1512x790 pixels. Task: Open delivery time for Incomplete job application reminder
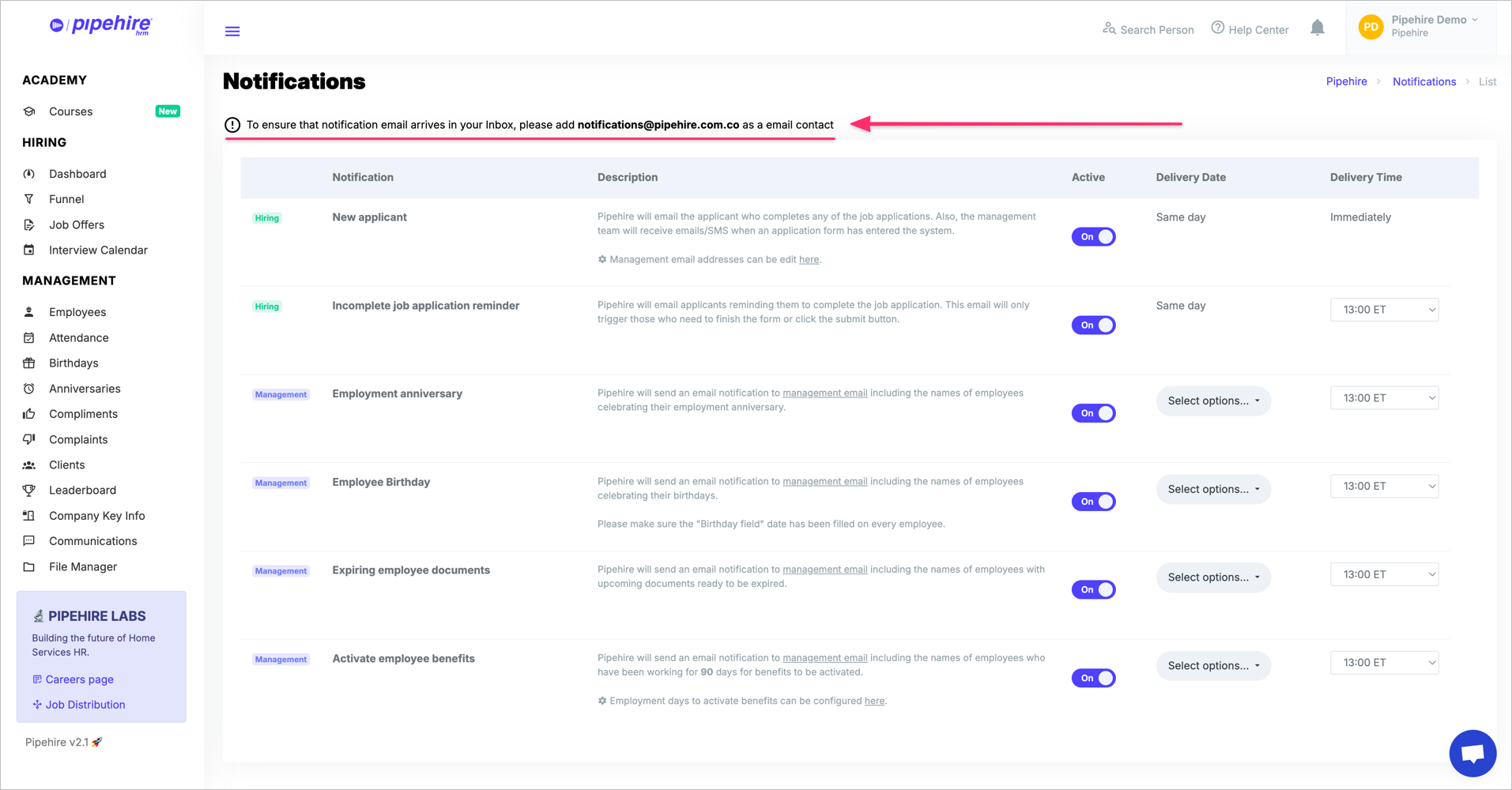1384,310
